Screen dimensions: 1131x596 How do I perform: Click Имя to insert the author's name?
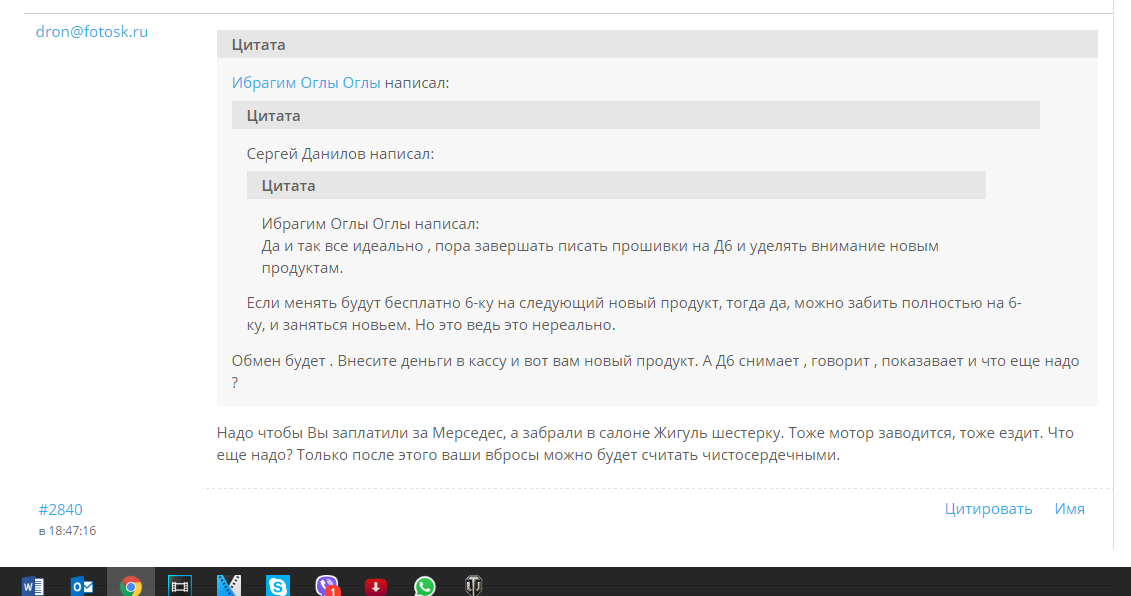point(1070,509)
